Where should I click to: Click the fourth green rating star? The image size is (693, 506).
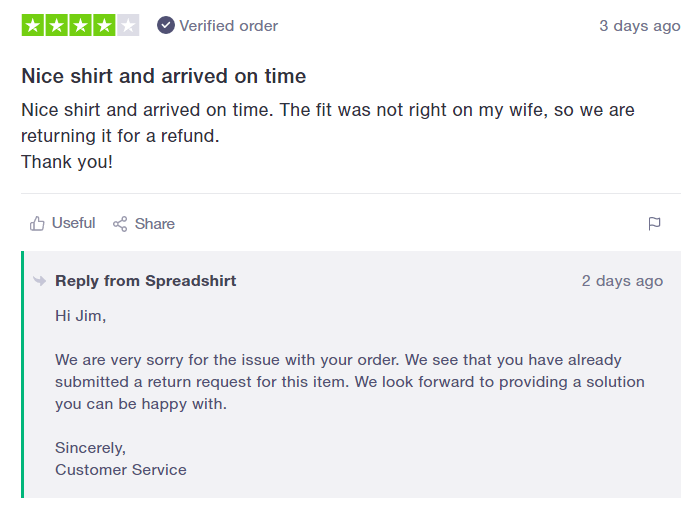click(105, 26)
